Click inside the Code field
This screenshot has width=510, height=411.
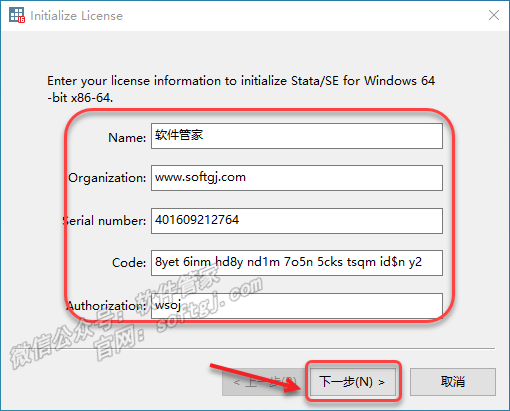(297, 263)
